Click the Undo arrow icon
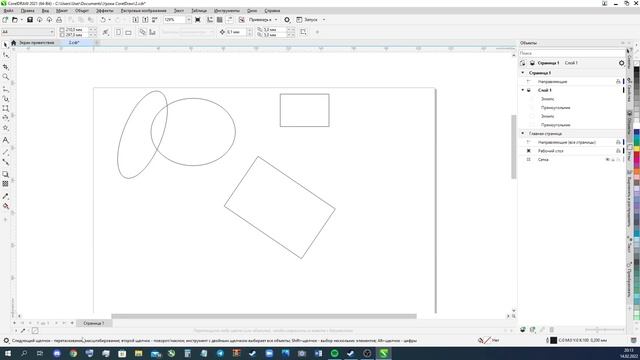The height and width of the screenshot is (360, 640). (x=103, y=20)
